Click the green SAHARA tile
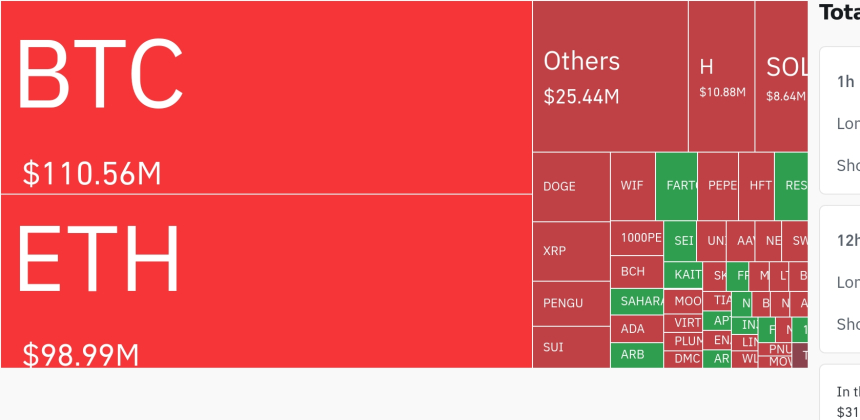This screenshot has height=420, width=860. 637,301
